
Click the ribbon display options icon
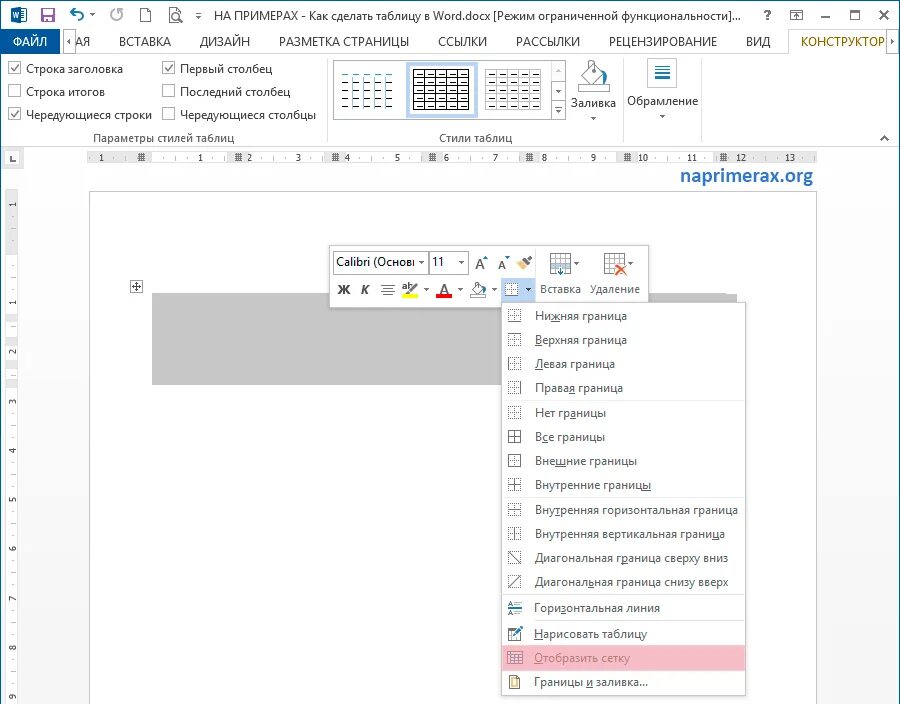pyautogui.click(x=796, y=15)
